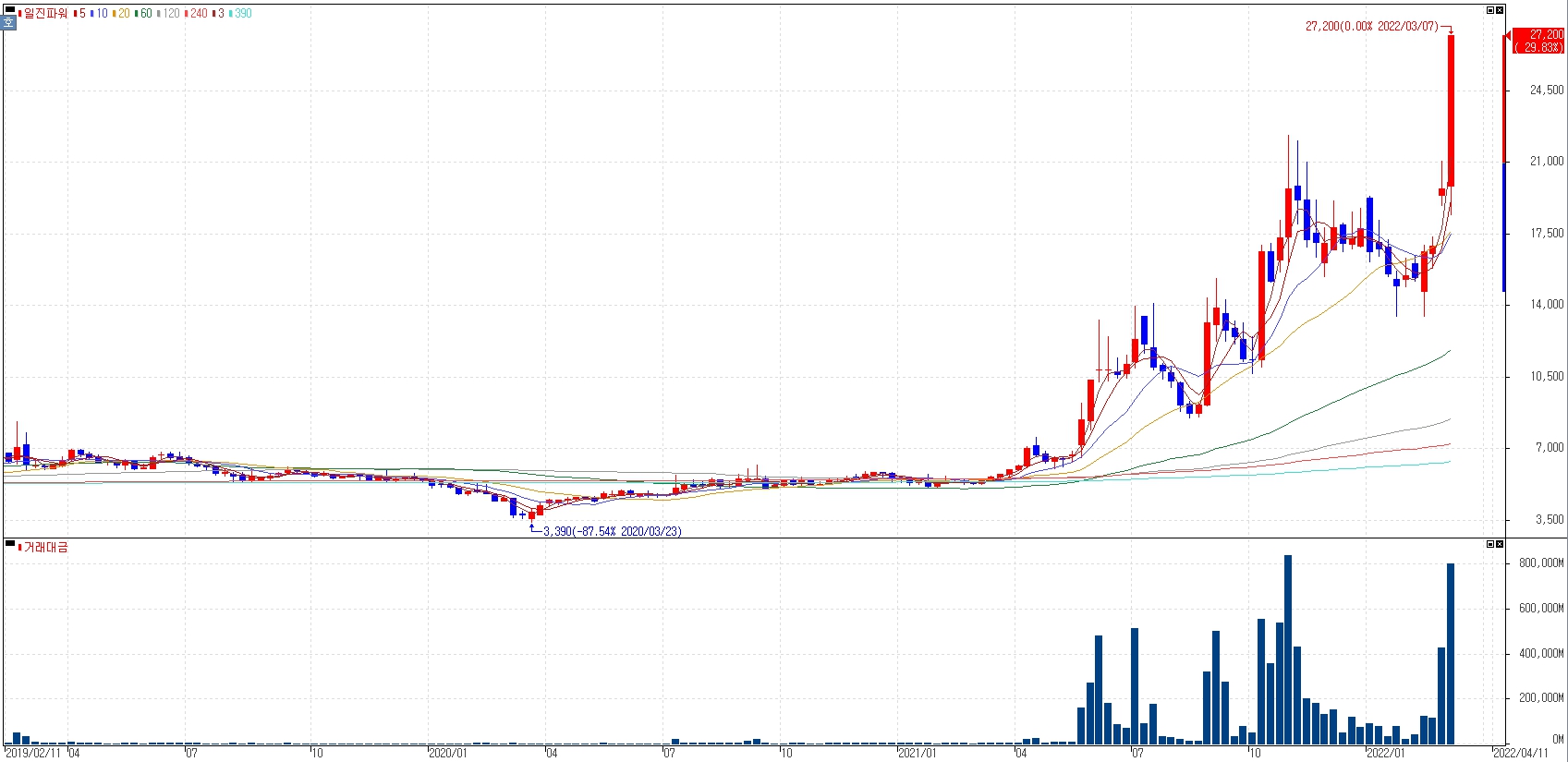Viewport: 1568px width, 762px height.
Task: Click the 14,000 price axis label
Action: (x=1547, y=304)
